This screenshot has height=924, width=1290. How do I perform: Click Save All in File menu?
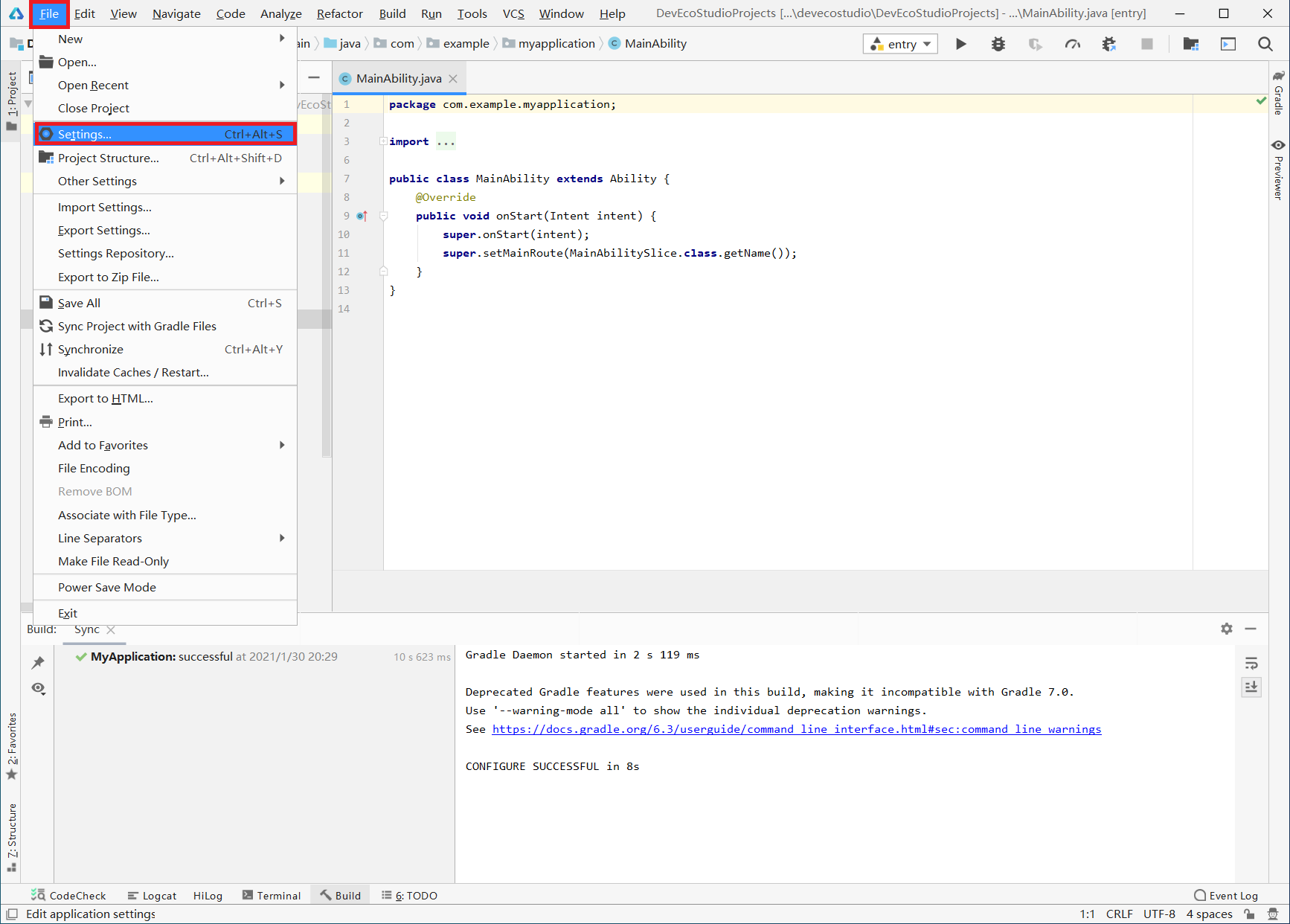(165, 303)
